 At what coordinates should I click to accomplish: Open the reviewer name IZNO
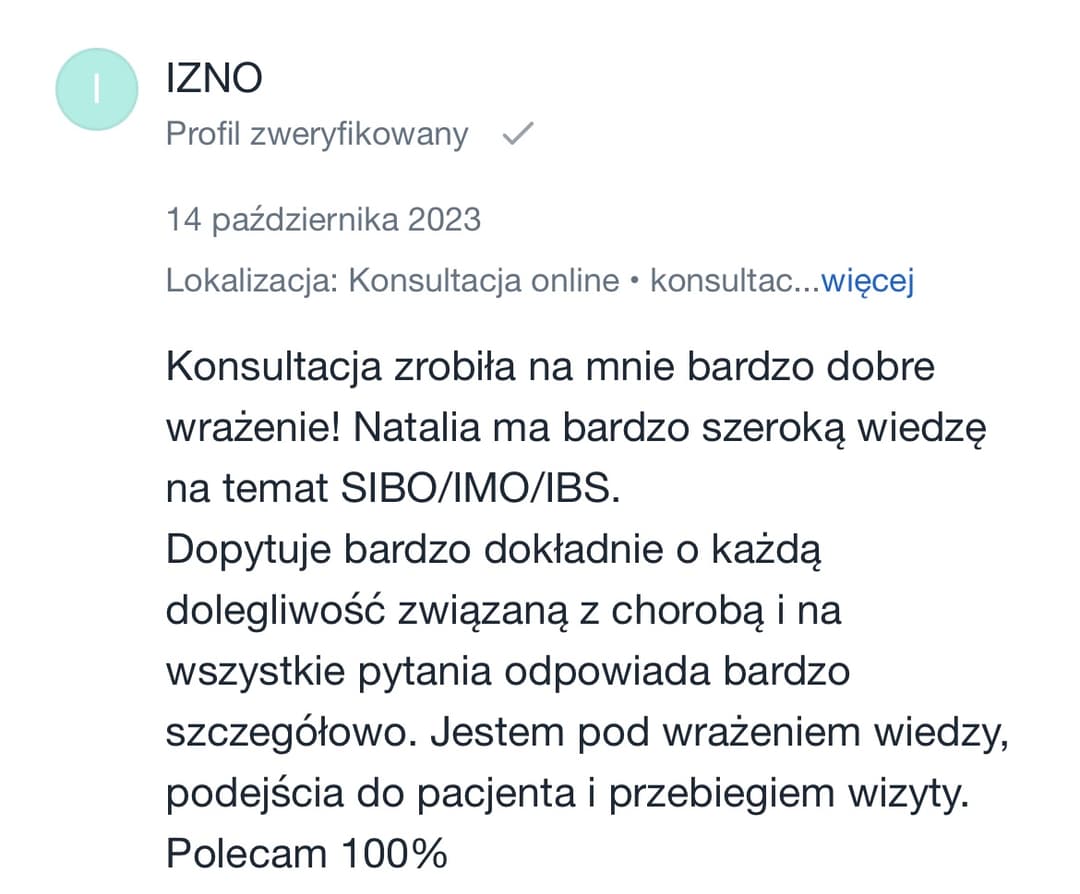214,78
